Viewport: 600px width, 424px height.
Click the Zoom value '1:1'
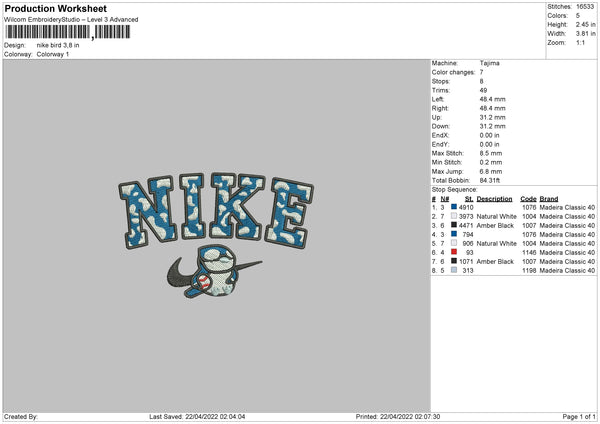tap(580, 42)
